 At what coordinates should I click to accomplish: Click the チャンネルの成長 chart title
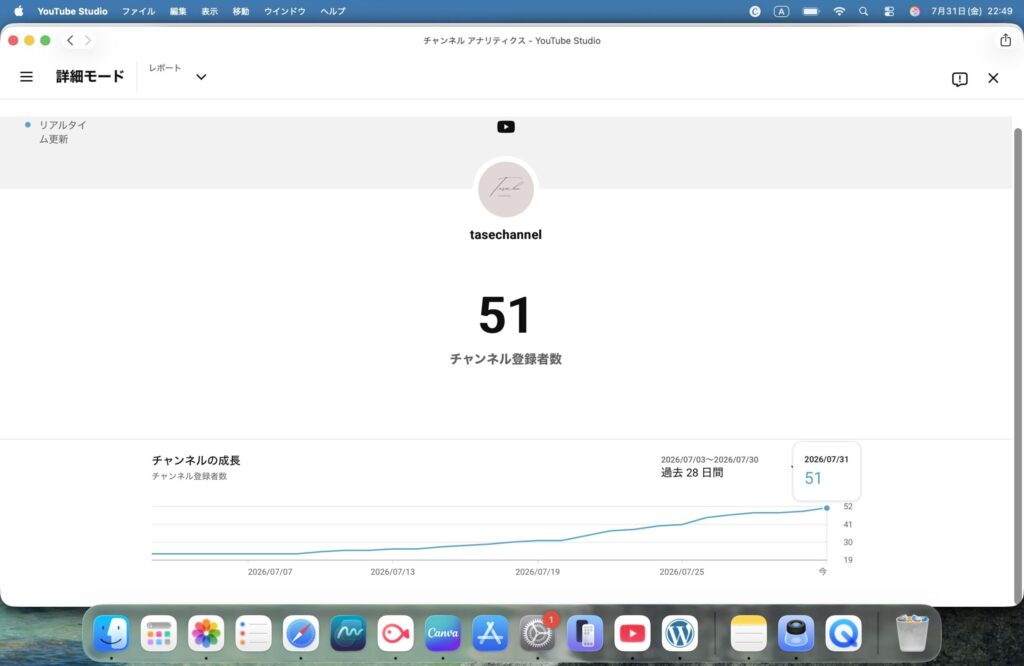tap(196, 460)
